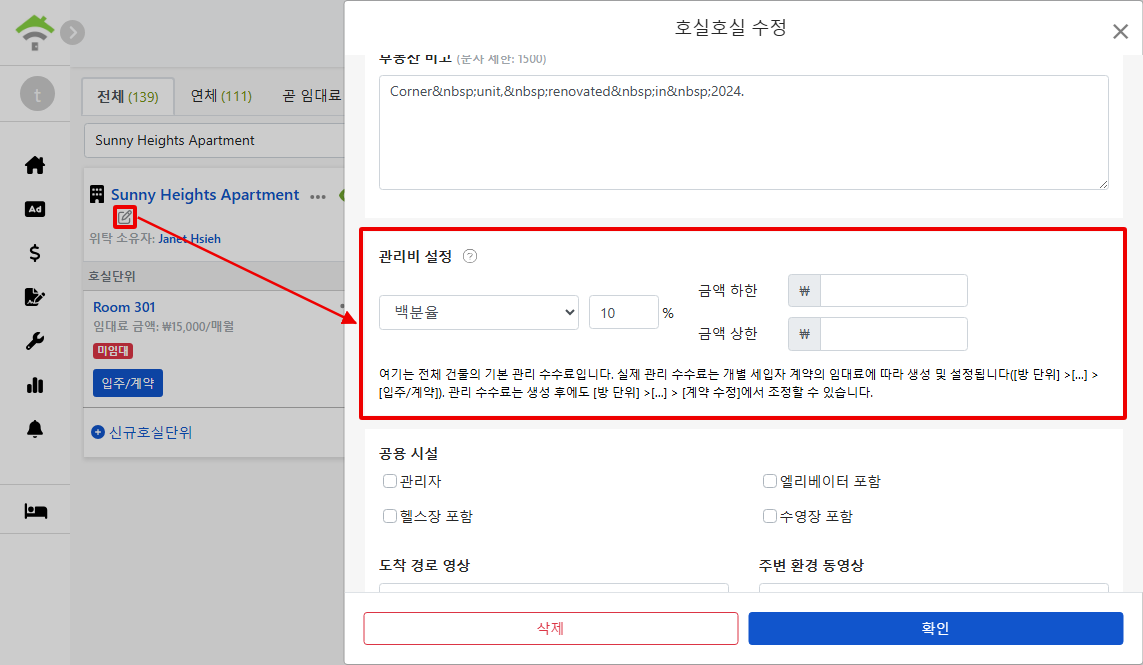Check the 수영장 포함 checkbox

pos(770,516)
